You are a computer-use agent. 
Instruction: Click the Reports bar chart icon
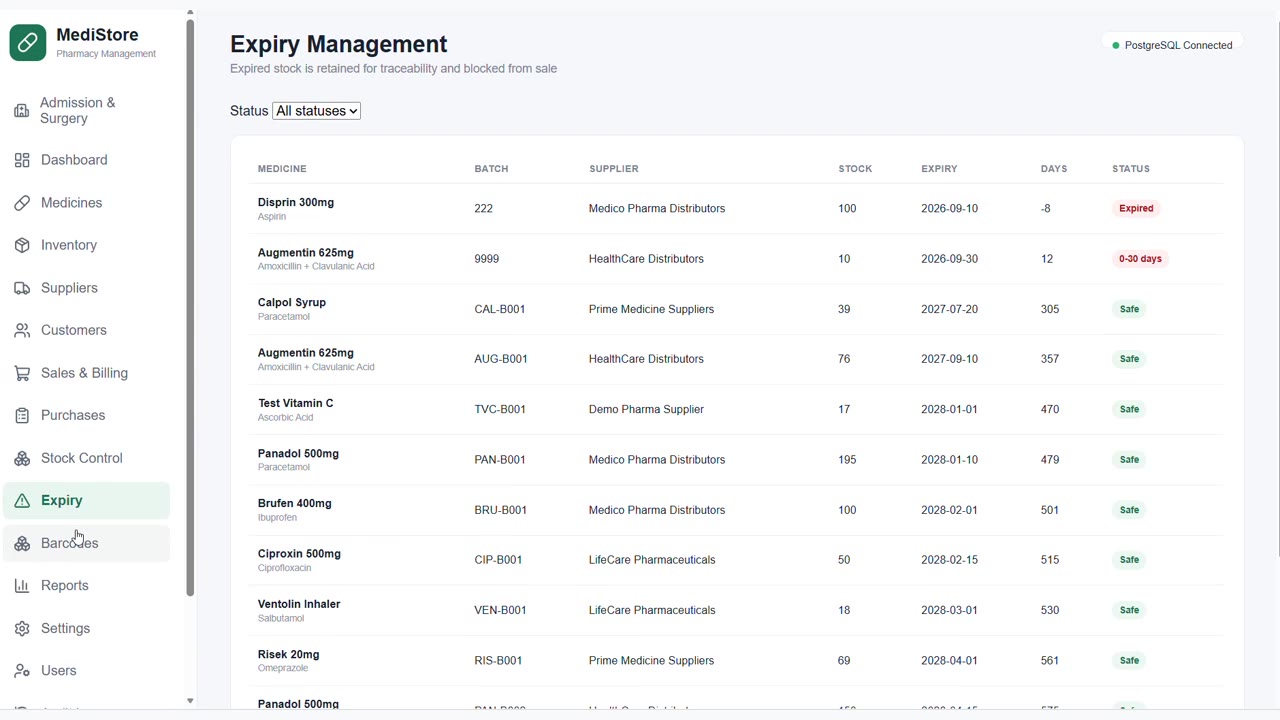[x=22, y=586]
